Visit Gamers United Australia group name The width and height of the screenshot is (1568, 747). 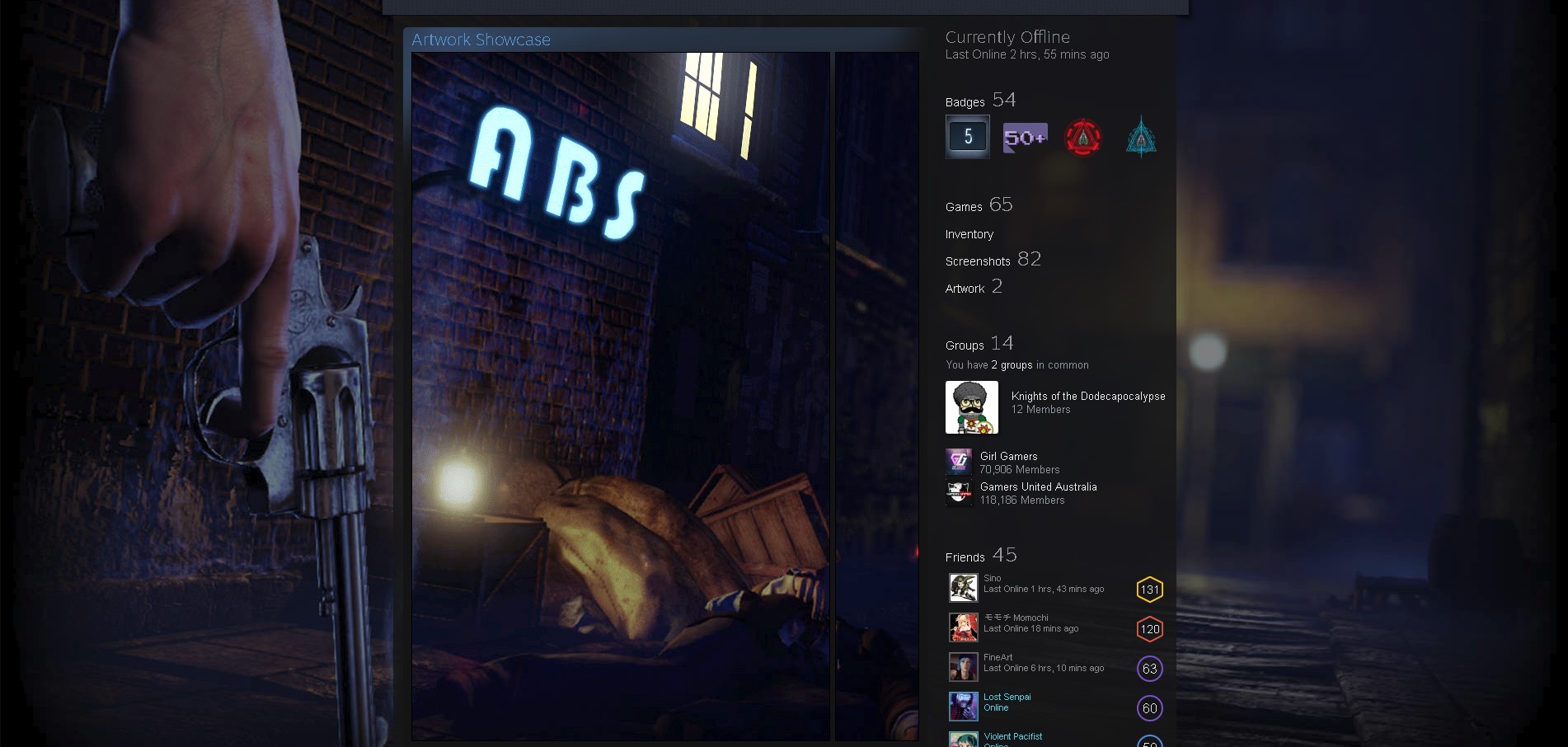tap(1039, 486)
